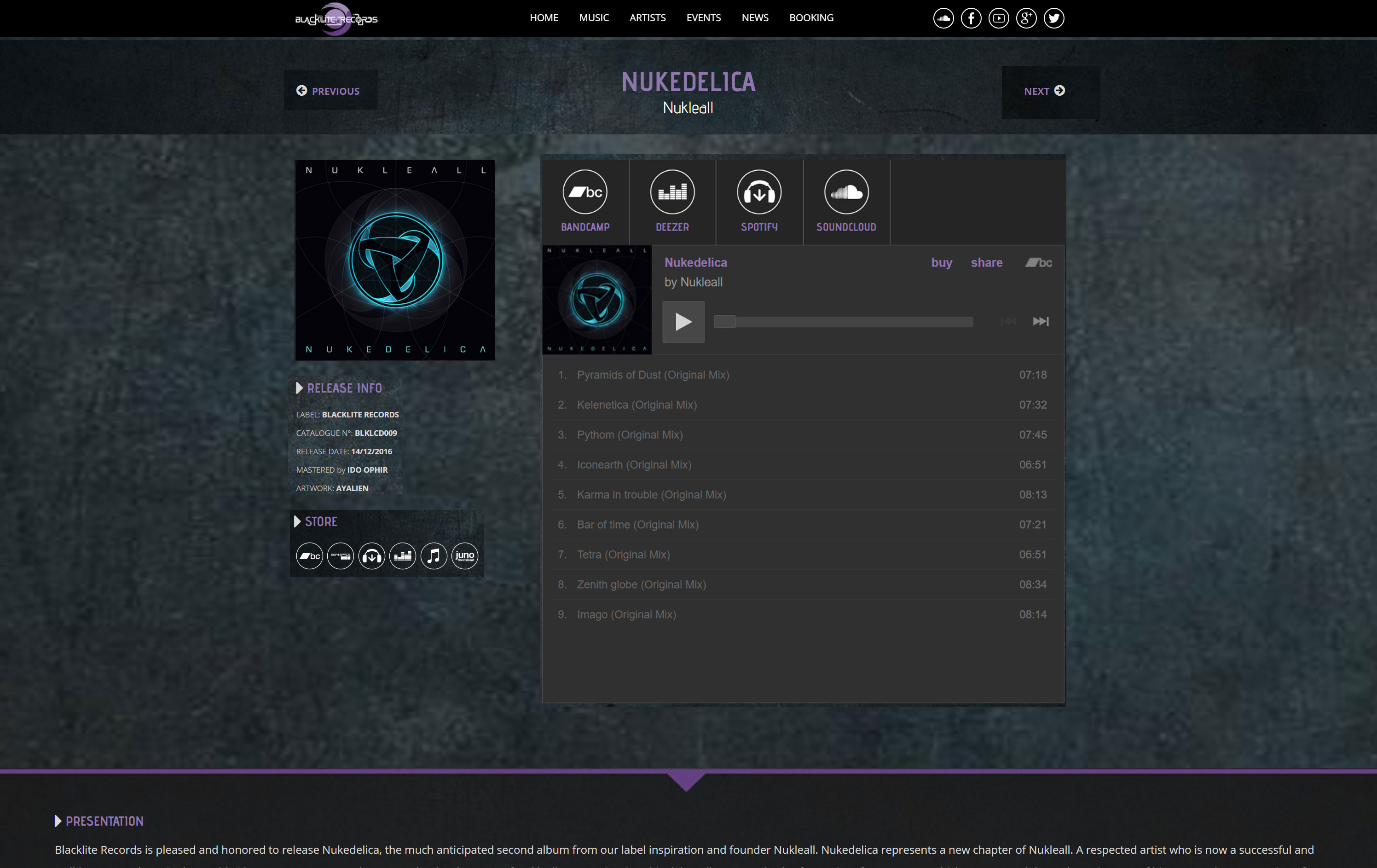The width and height of the screenshot is (1377, 868).
Task: Open the Artists menu item
Action: coord(648,18)
